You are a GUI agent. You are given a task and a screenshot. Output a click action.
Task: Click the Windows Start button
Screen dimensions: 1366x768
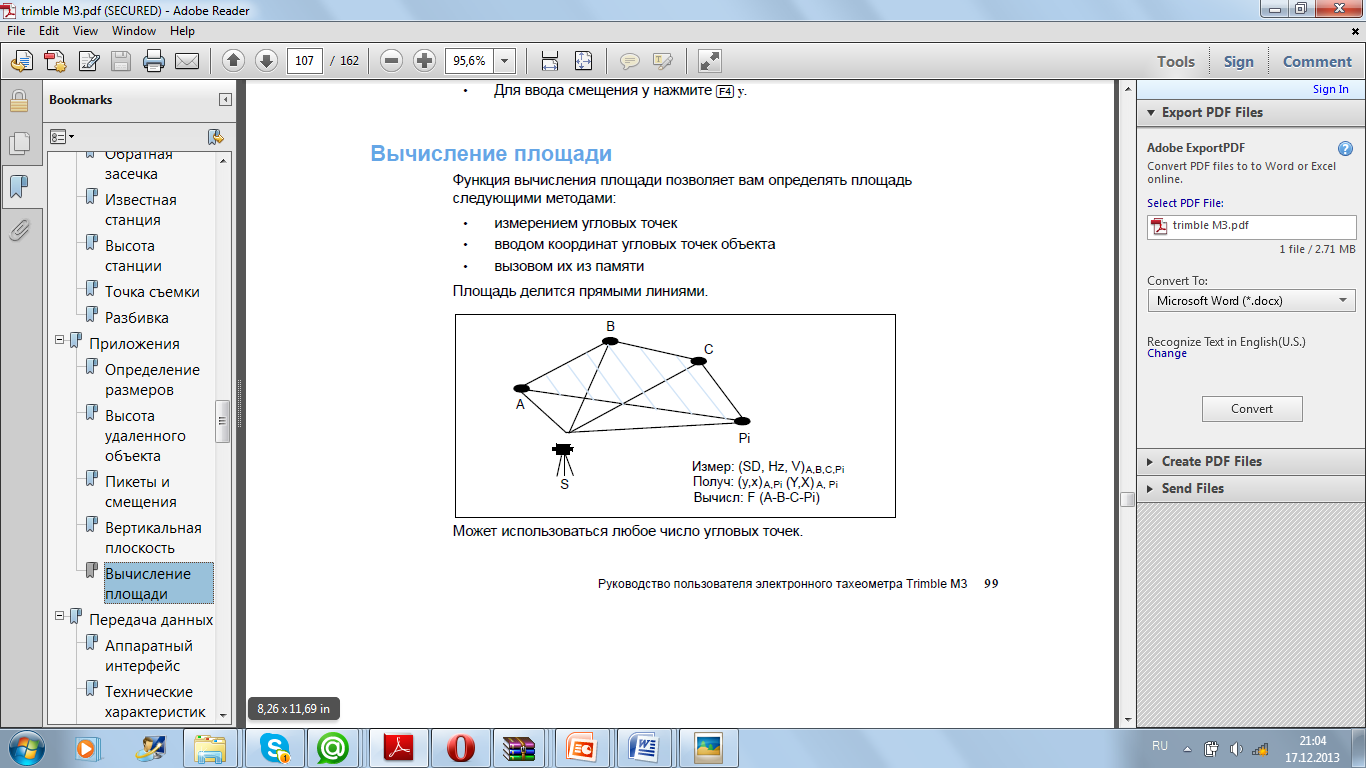24,746
